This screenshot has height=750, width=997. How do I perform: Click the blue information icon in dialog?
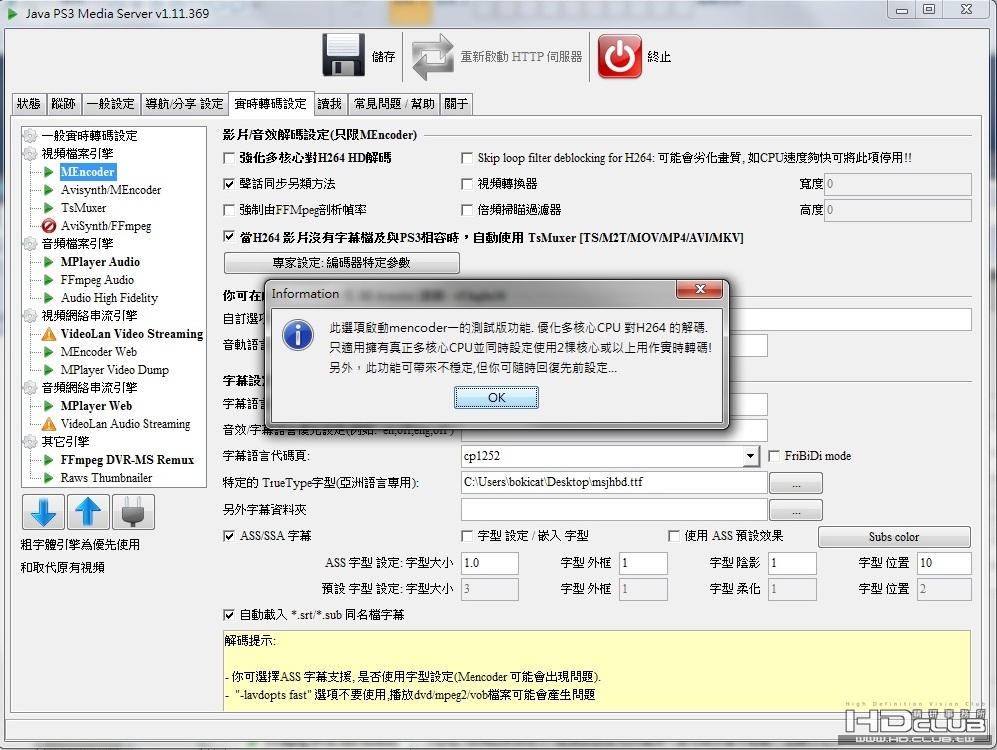click(298, 335)
